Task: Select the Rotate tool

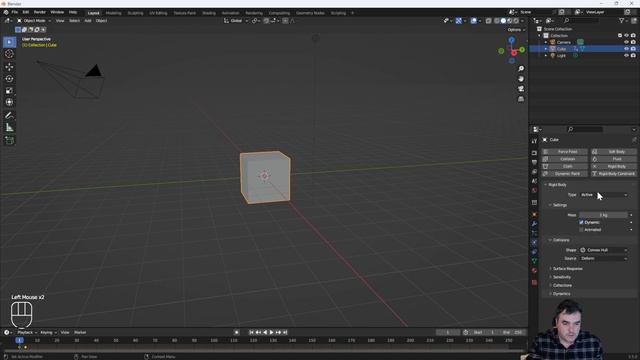Action: pos(9,79)
